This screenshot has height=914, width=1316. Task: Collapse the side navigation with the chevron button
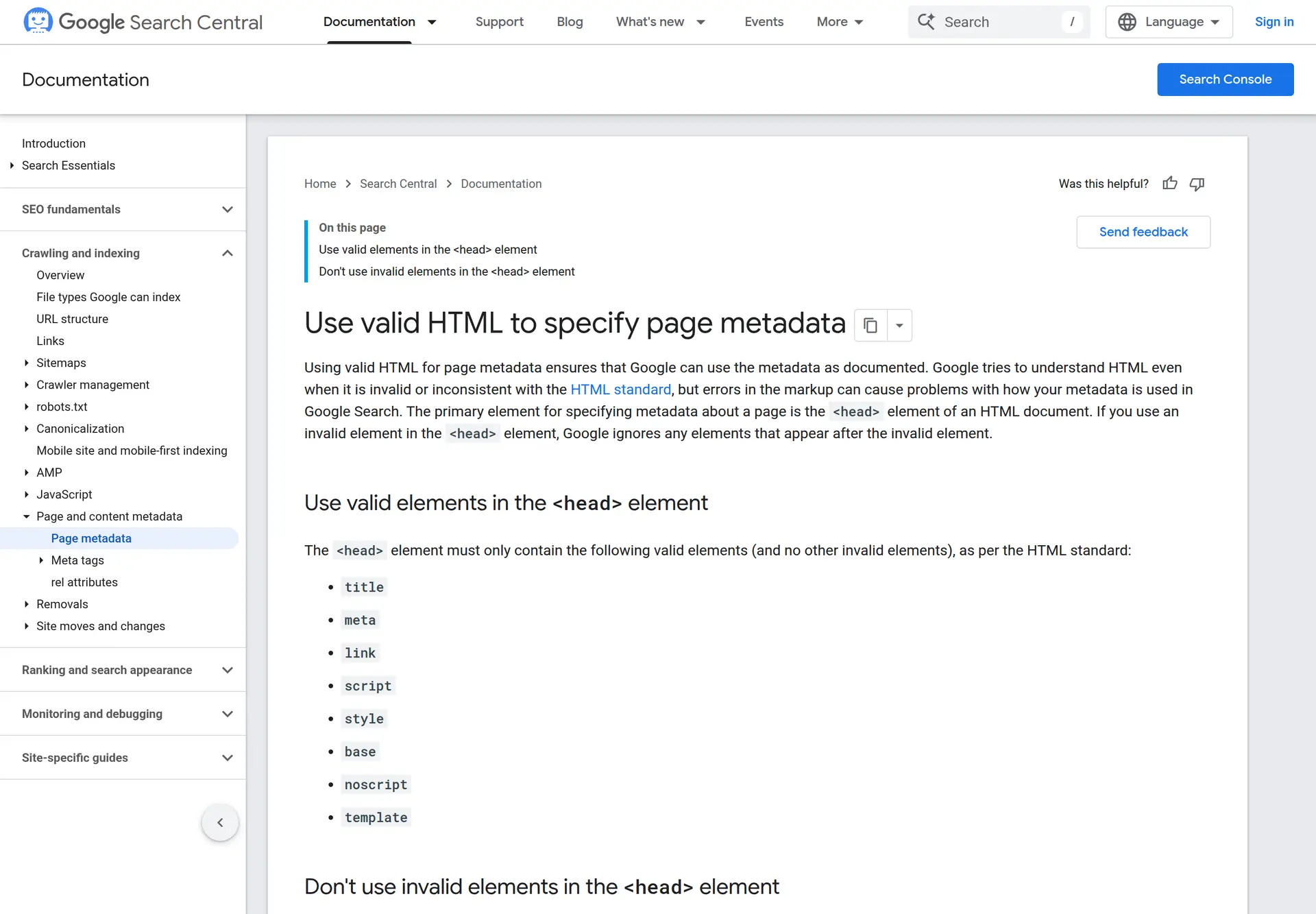[x=220, y=822]
